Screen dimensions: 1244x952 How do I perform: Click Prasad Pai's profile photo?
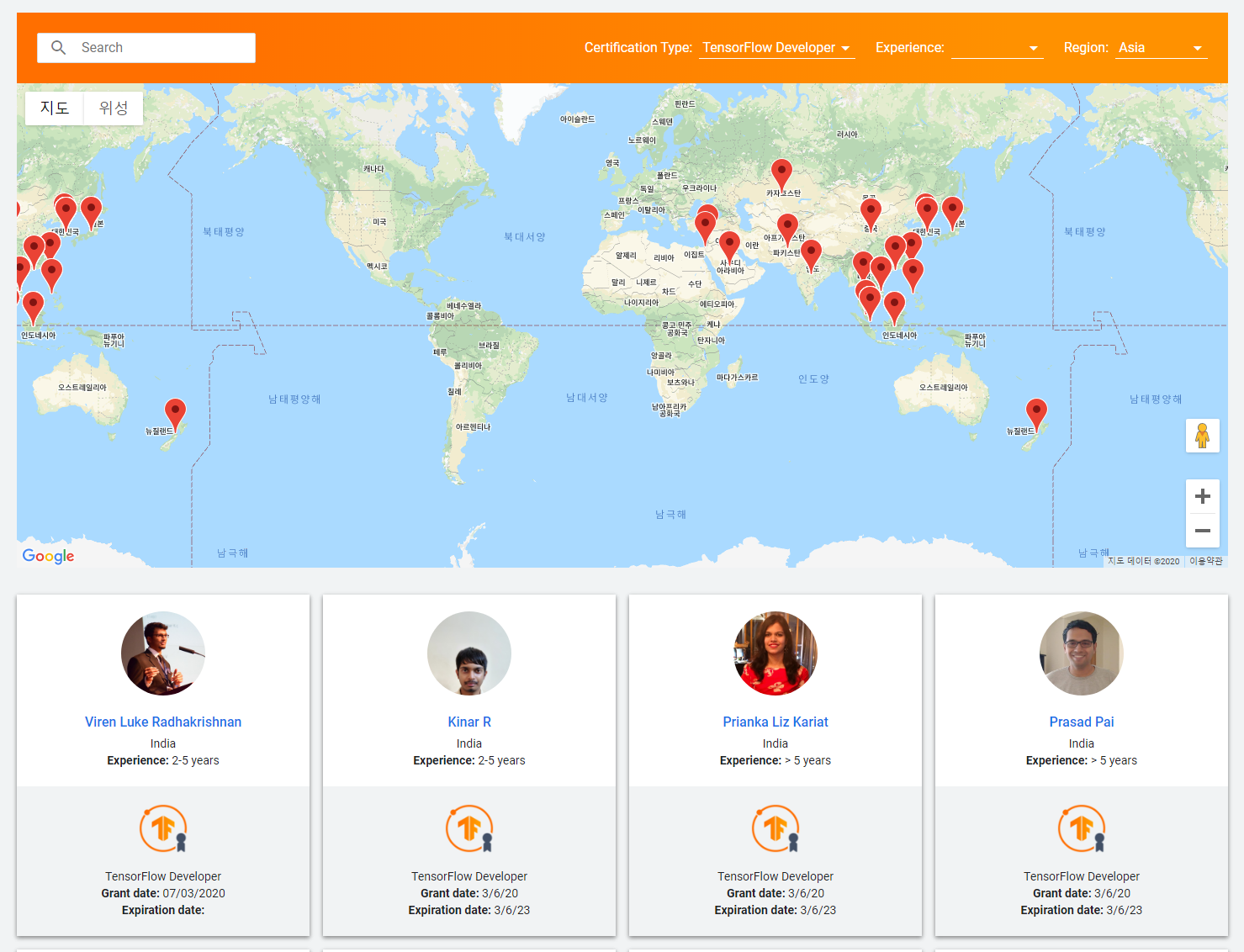coord(1082,653)
